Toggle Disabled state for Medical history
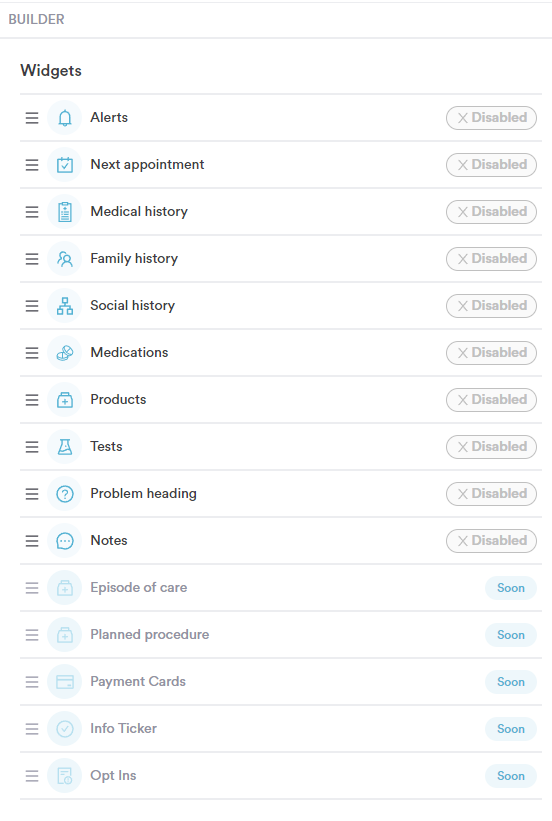The height and width of the screenshot is (821, 552). click(491, 212)
